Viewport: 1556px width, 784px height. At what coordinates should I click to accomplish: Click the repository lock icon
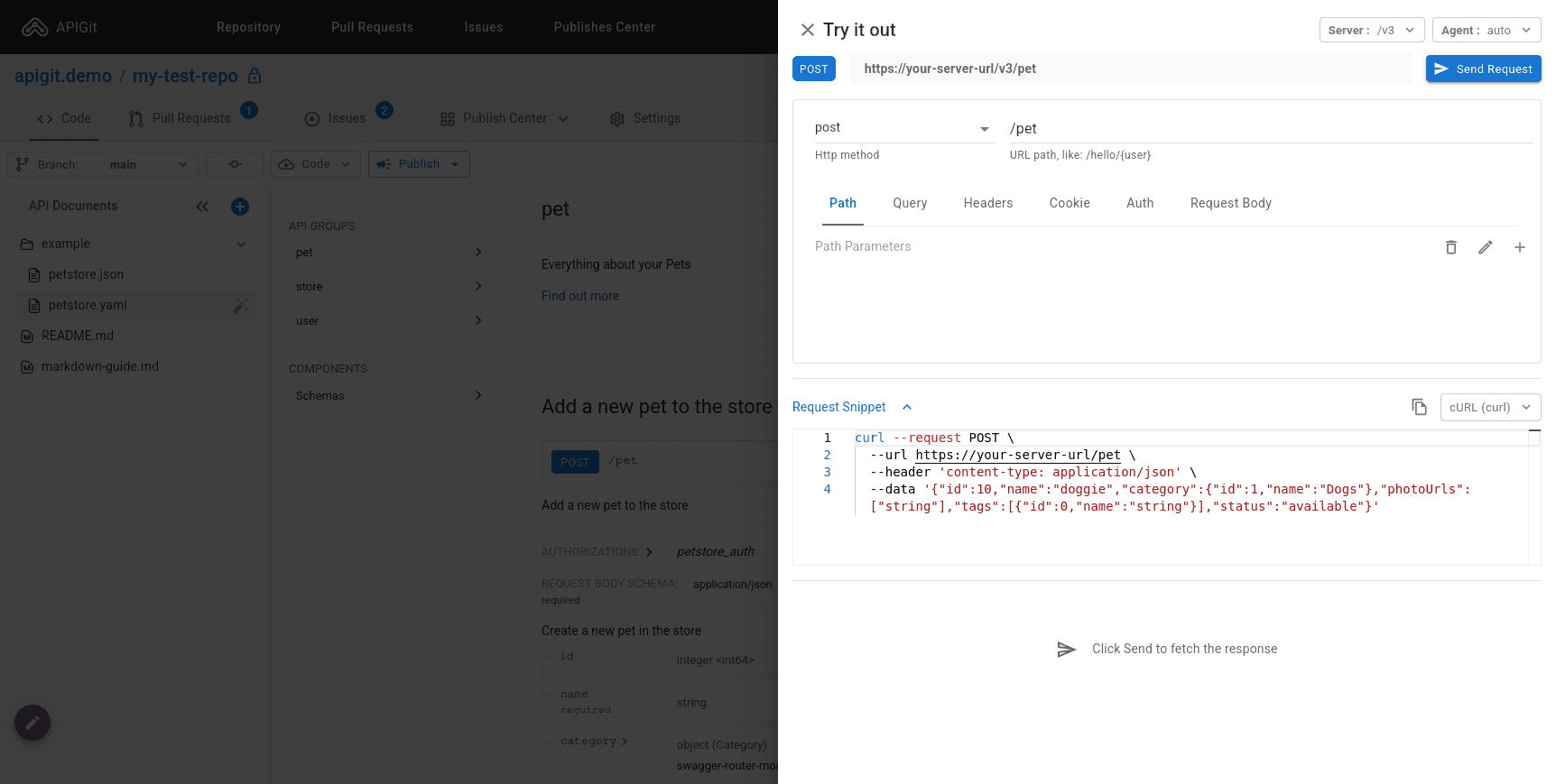pos(255,76)
